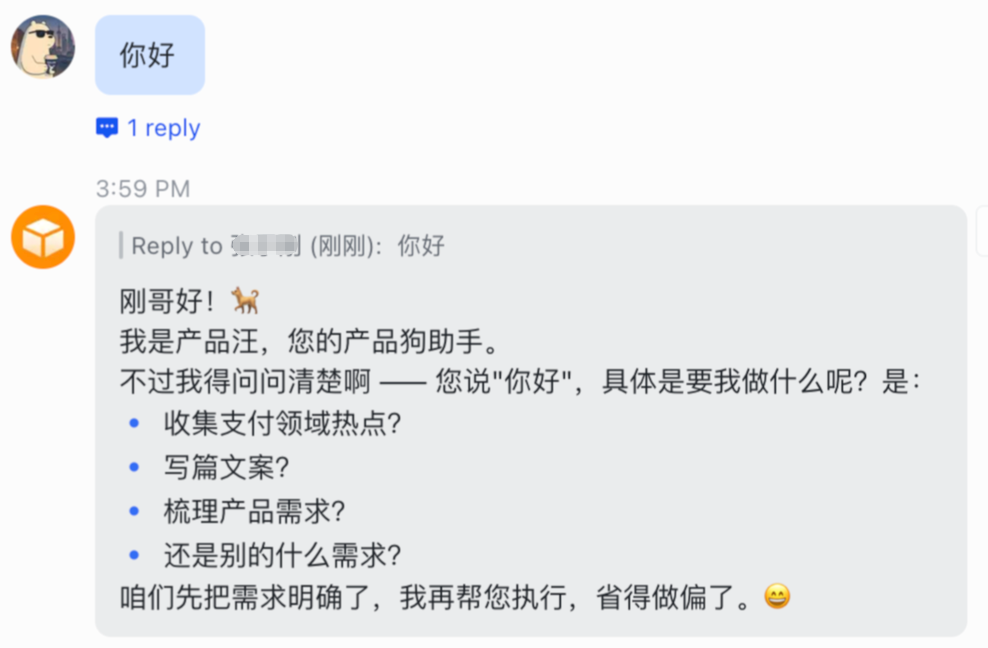Open the "1 reply" thread link

[x=163, y=128]
